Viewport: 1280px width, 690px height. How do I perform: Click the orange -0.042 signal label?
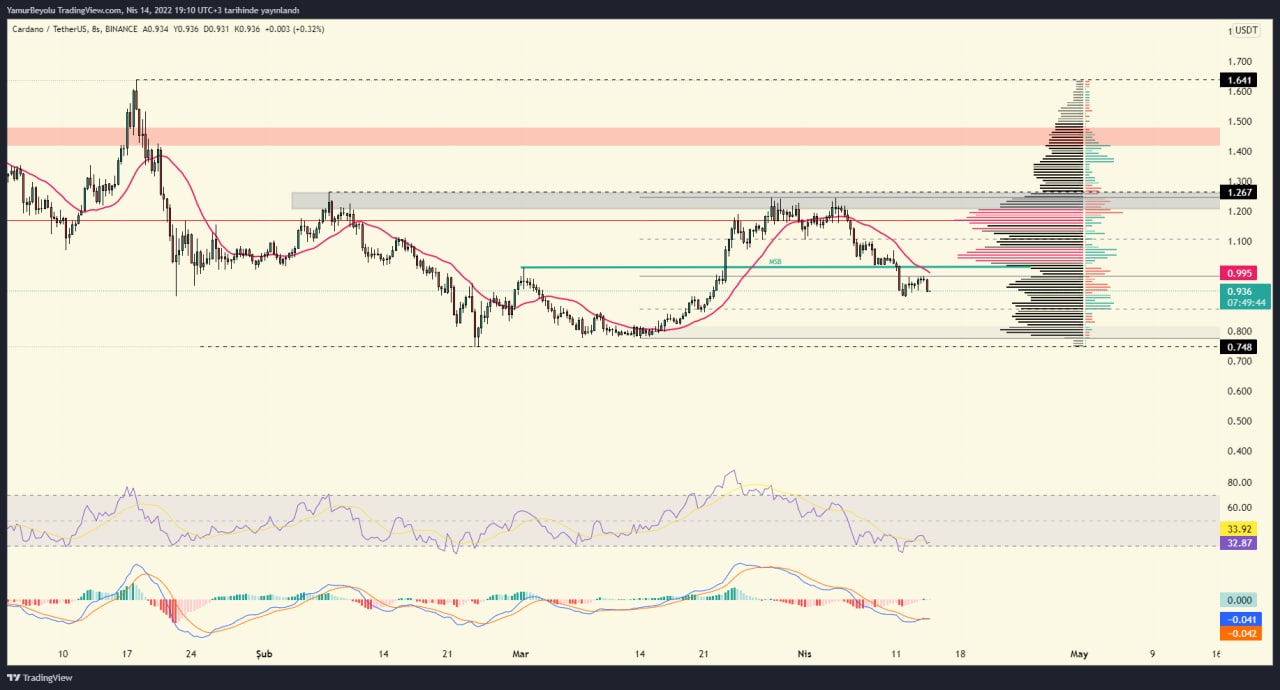1240,633
